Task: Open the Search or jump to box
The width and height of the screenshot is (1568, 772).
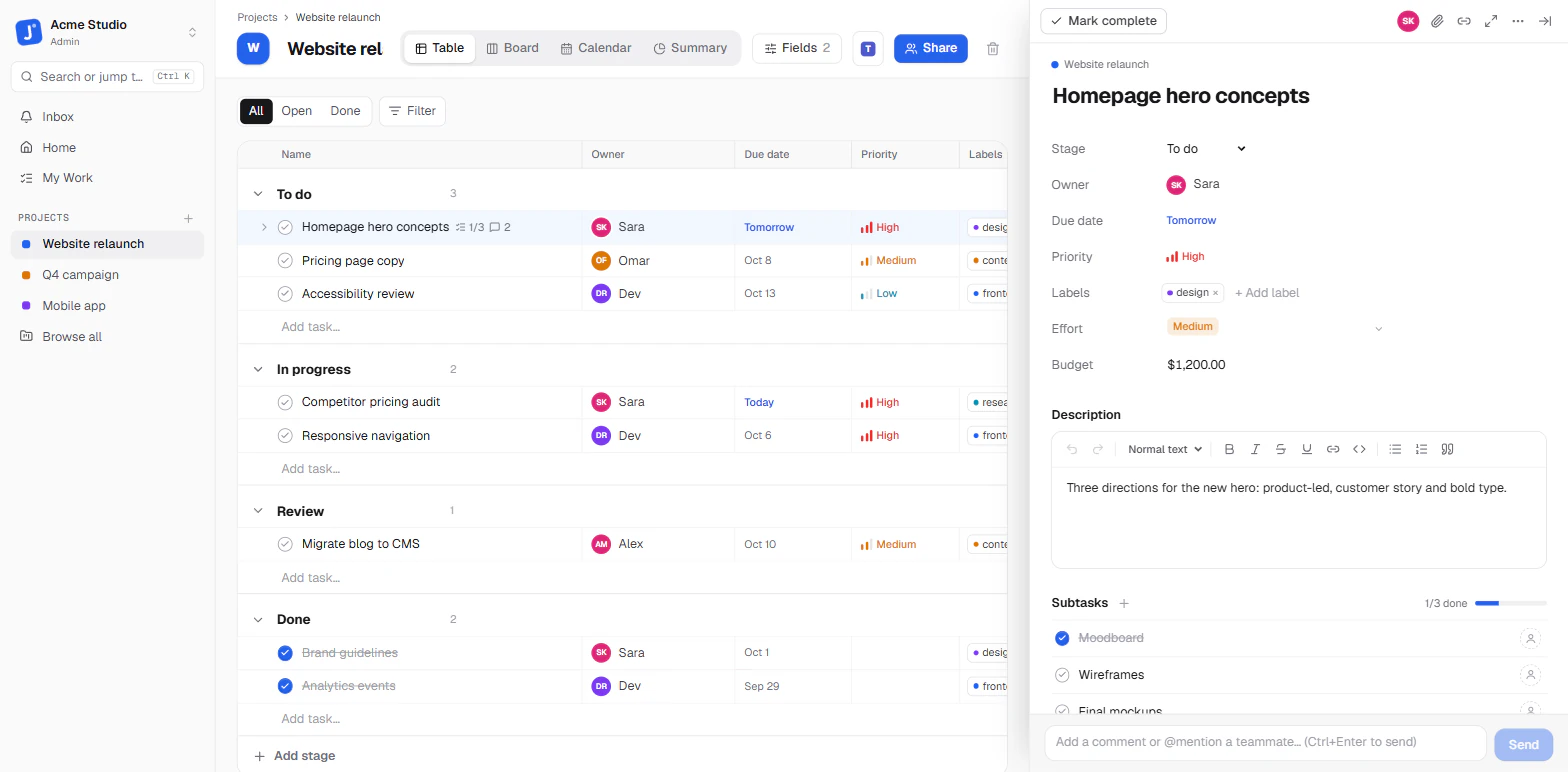Action: pos(107,76)
